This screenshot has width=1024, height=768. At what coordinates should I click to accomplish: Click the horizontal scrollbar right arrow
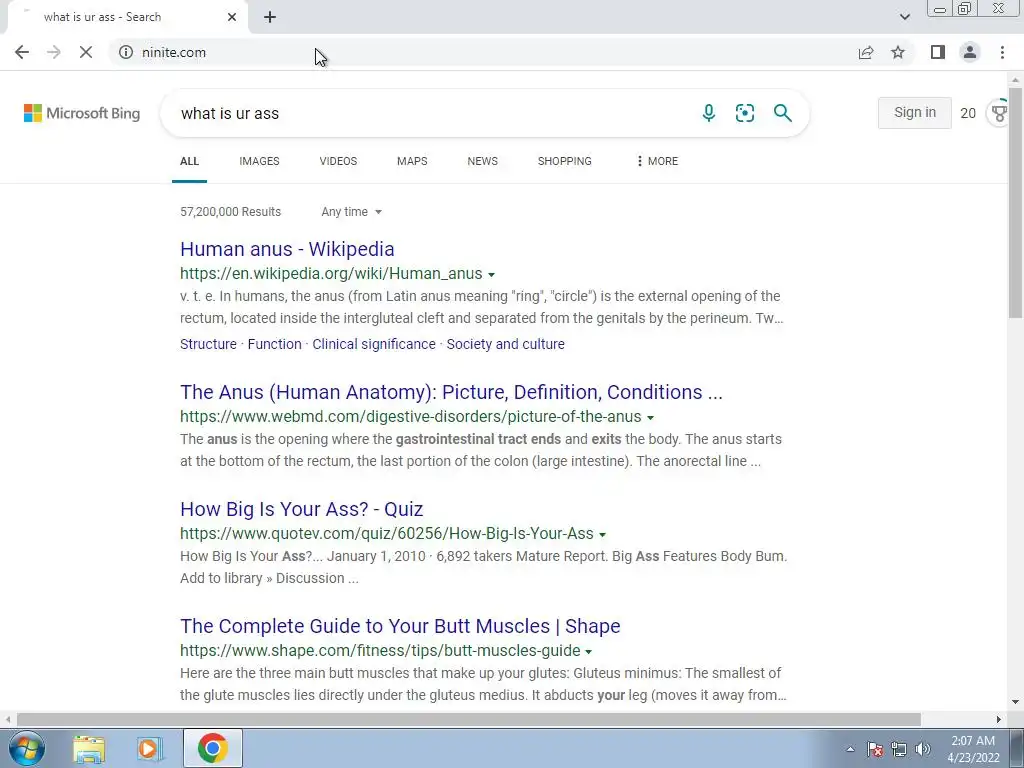click(x=999, y=720)
